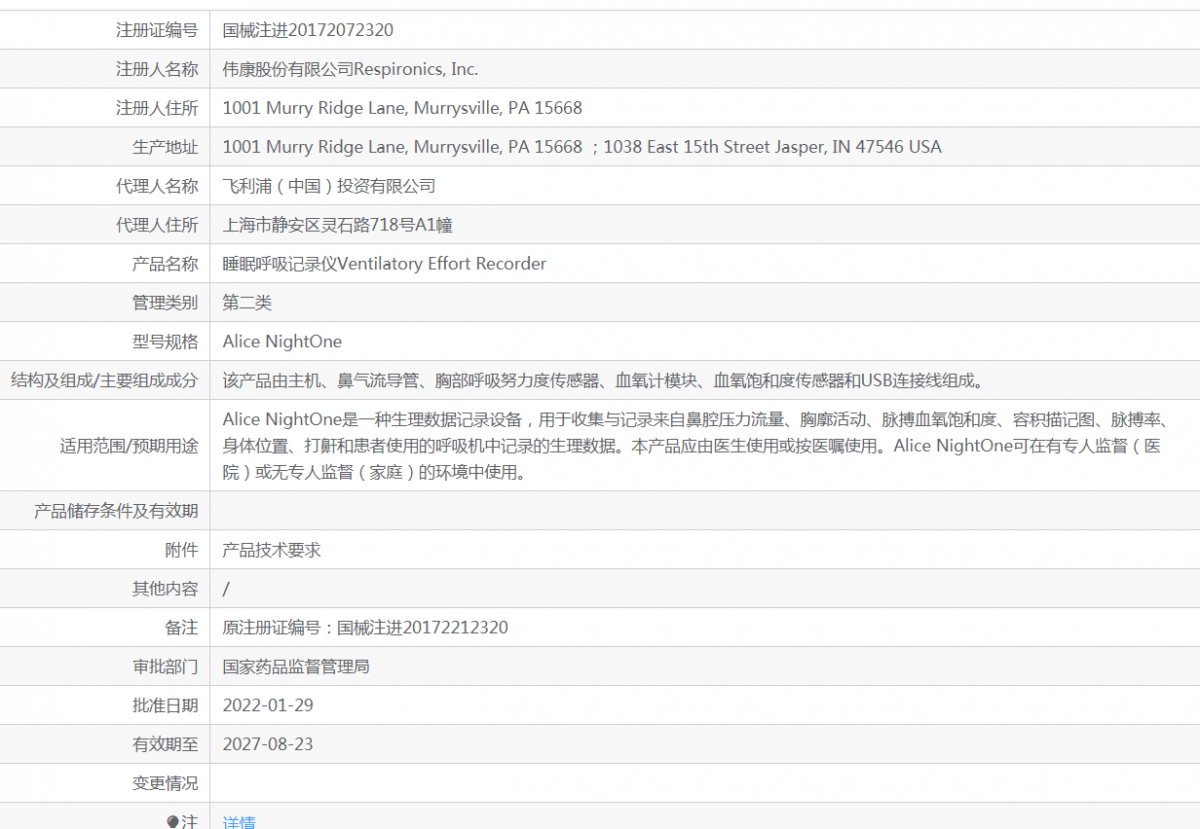Screen dimensions: 1200x829
Task: Click the 代理人住所 row label
Action: [157, 225]
